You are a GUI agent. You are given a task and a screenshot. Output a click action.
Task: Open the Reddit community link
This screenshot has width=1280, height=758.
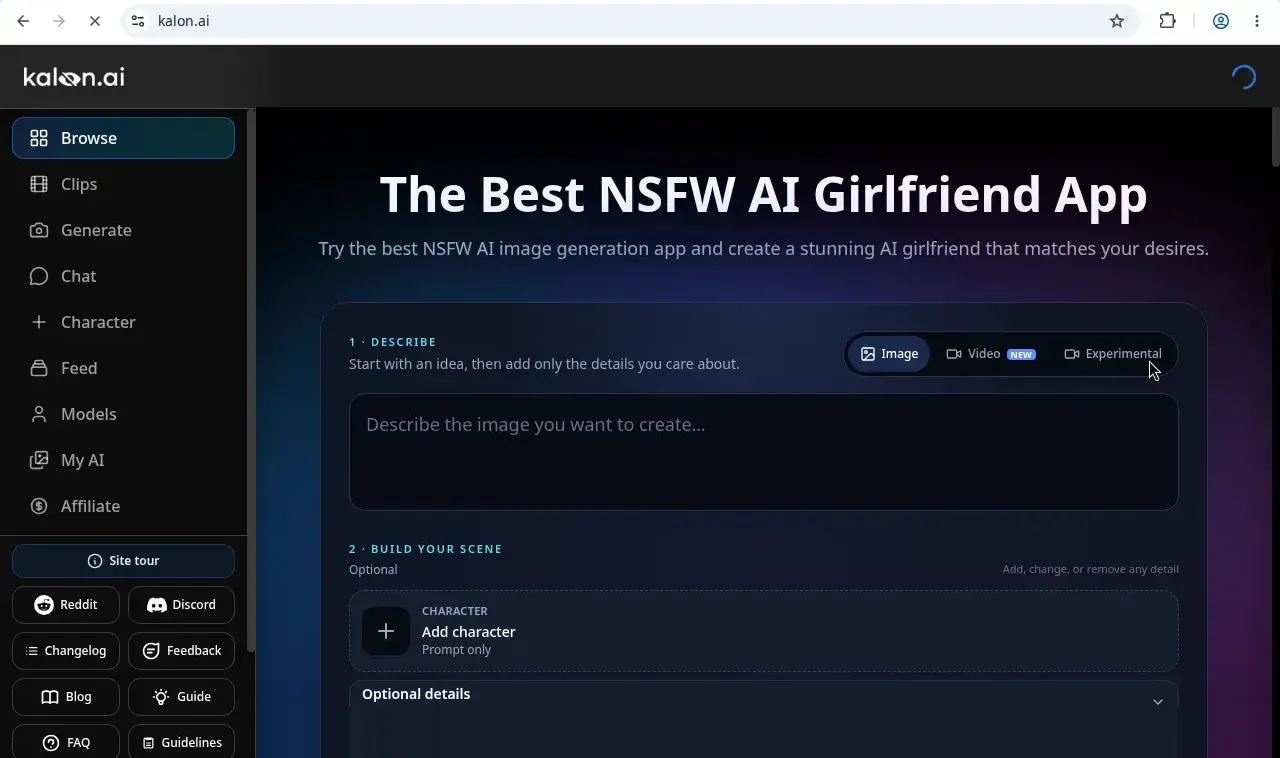pyautogui.click(x=66, y=605)
